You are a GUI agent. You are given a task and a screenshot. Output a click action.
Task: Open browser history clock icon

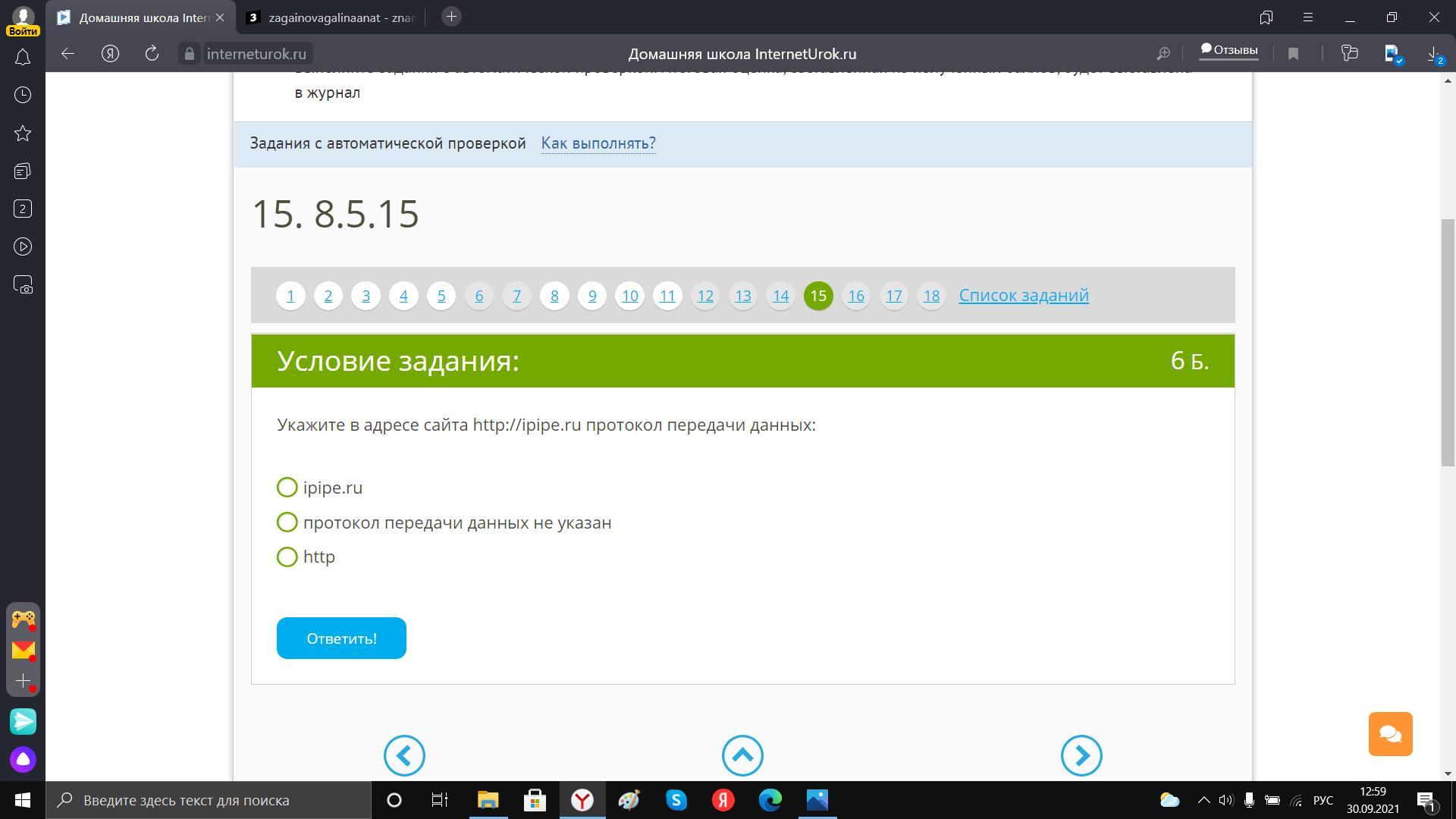23,95
